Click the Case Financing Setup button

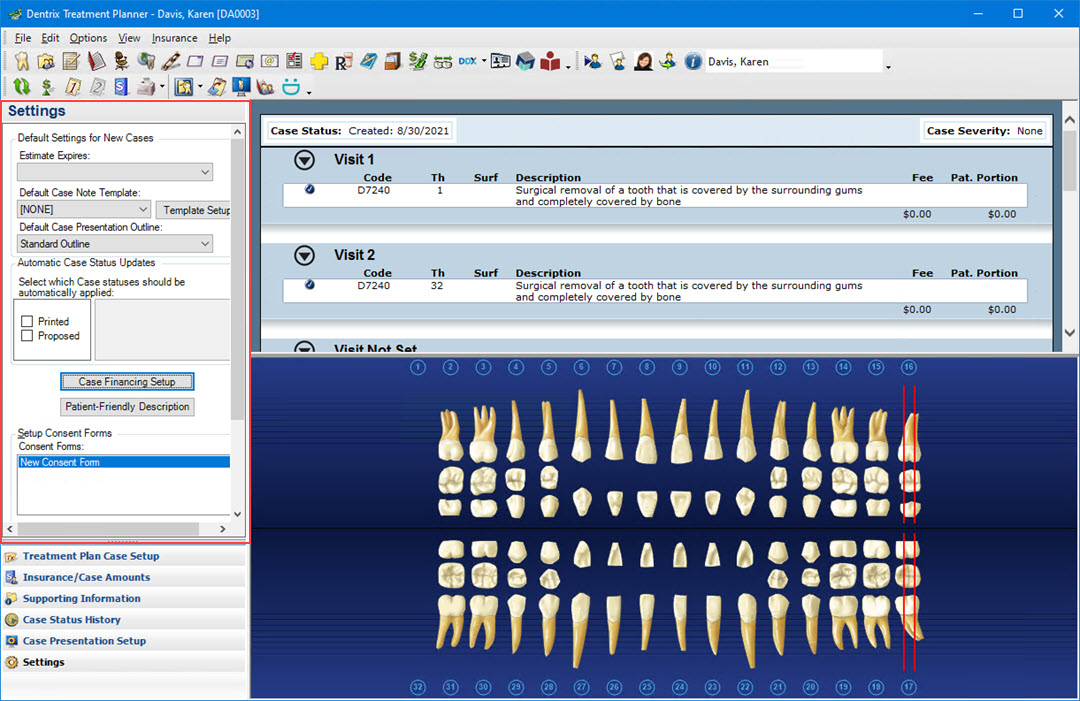tap(127, 382)
